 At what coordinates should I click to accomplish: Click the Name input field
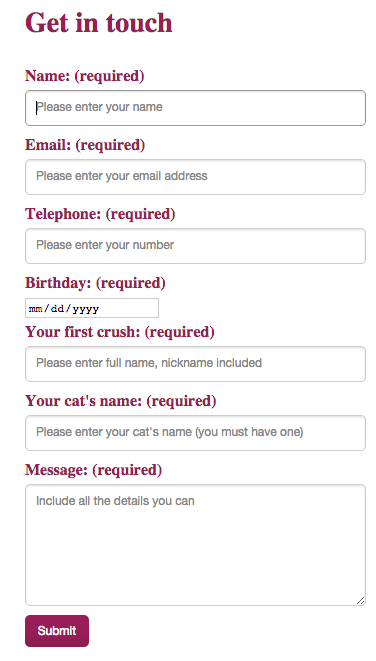pyautogui.click(x=195, y=107)
